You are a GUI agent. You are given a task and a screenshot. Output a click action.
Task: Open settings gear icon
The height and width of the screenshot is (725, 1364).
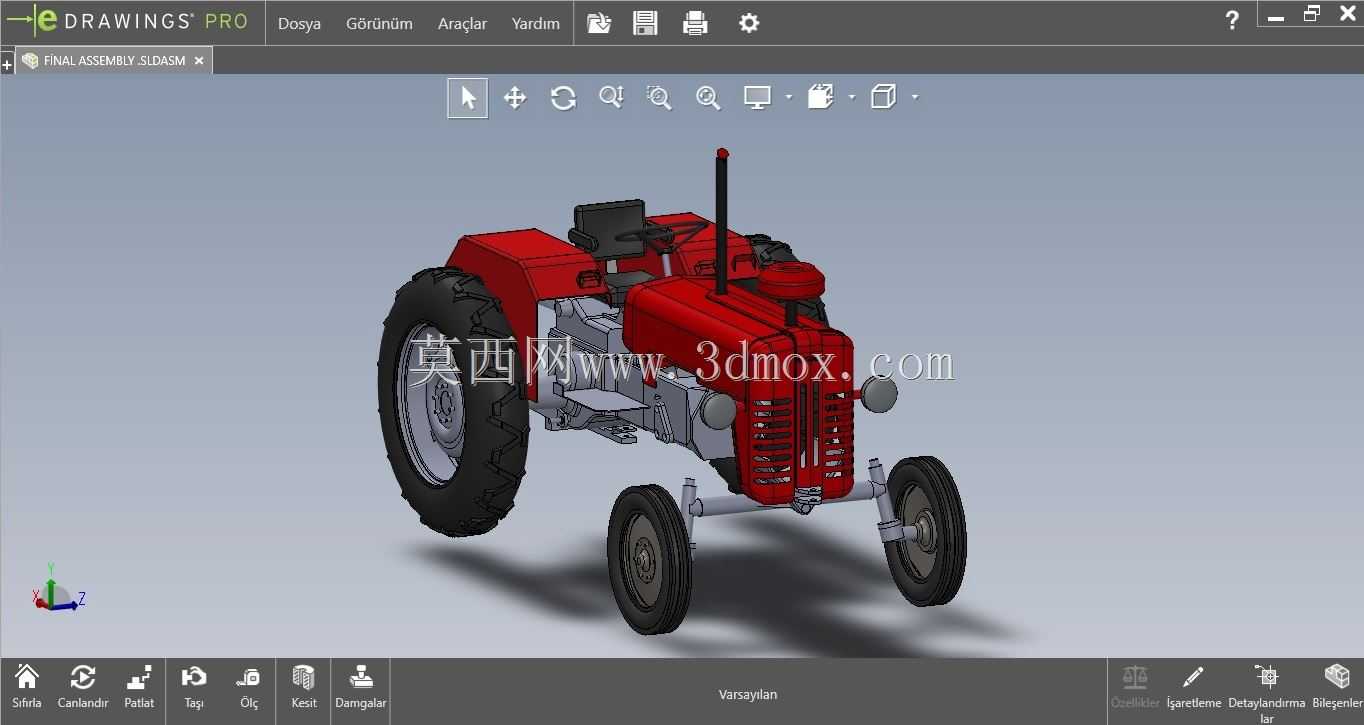click(x=749, y=23)
